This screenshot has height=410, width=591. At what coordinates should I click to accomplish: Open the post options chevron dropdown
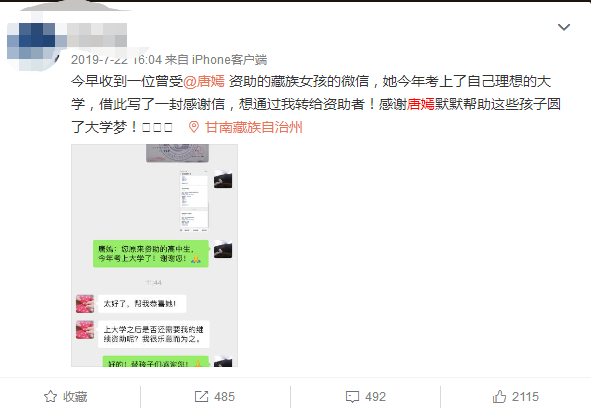click(563, 27)
